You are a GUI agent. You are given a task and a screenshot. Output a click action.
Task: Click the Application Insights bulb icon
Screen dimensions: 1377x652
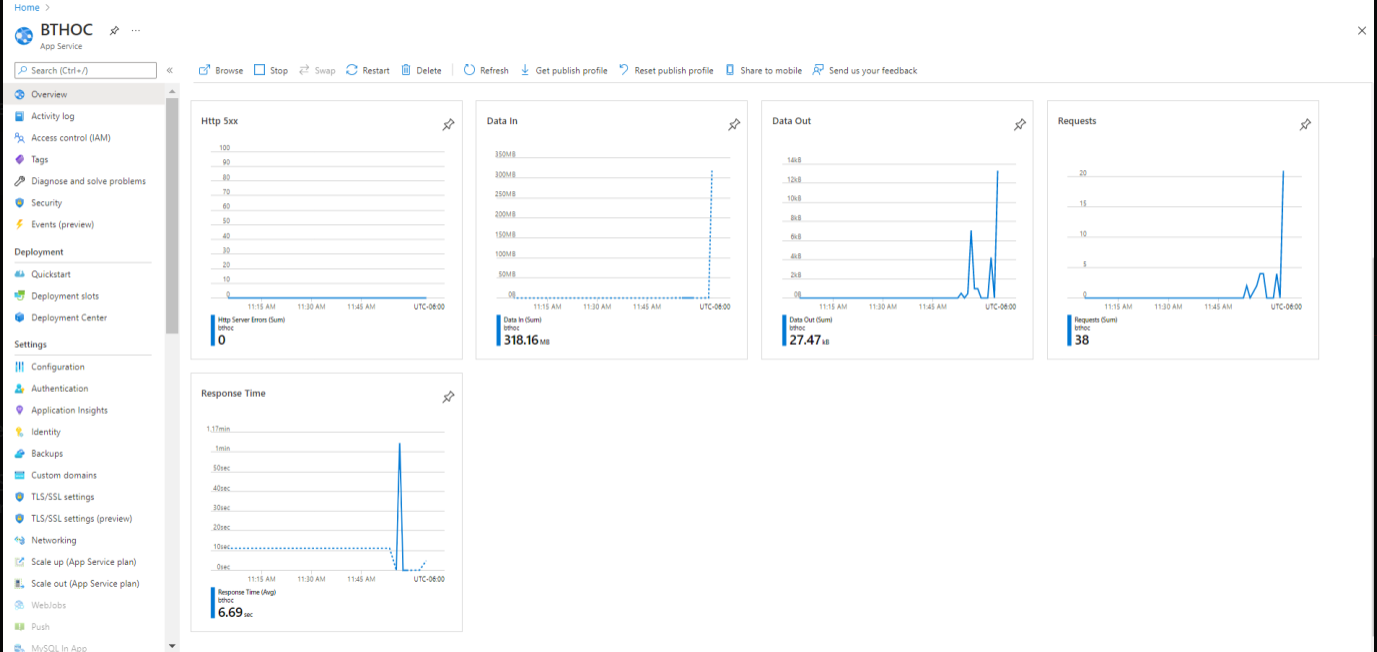click(20, 410)
